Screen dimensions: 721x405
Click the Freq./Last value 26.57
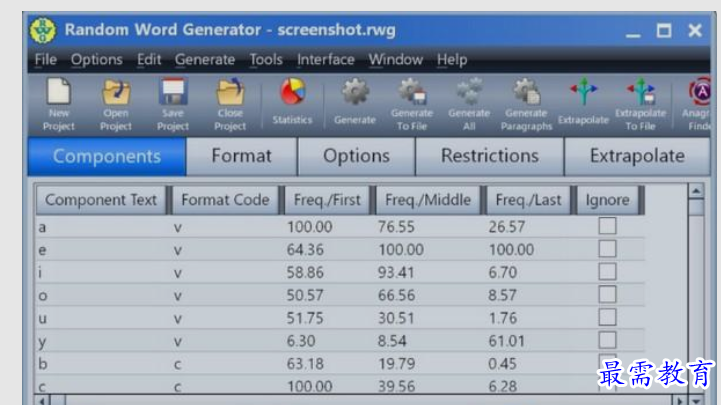point(506,227)
